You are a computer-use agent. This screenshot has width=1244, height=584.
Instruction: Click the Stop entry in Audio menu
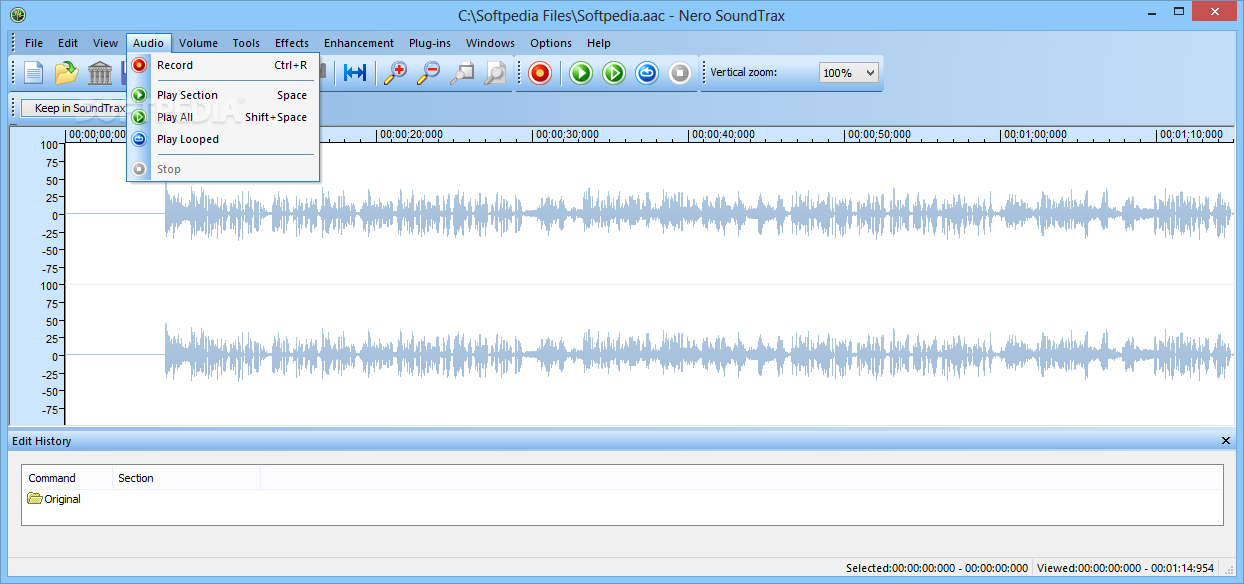223,169
